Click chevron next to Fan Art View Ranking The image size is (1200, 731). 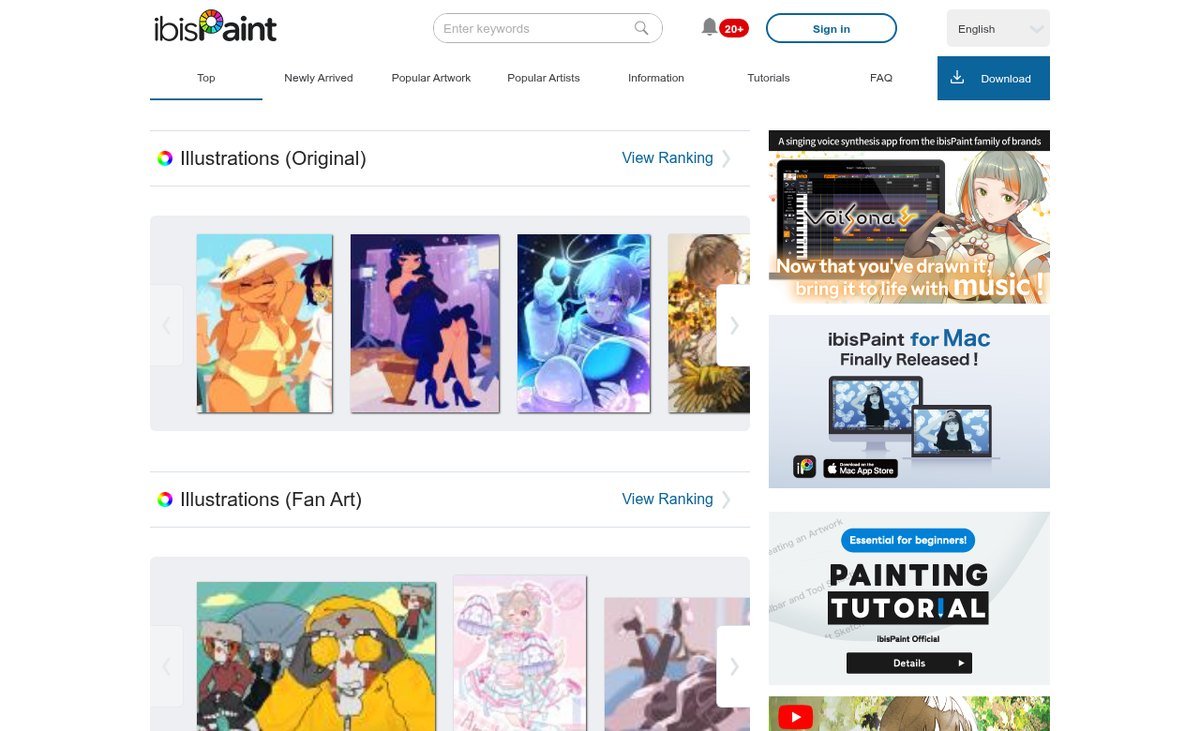click(x=726, y=499)
